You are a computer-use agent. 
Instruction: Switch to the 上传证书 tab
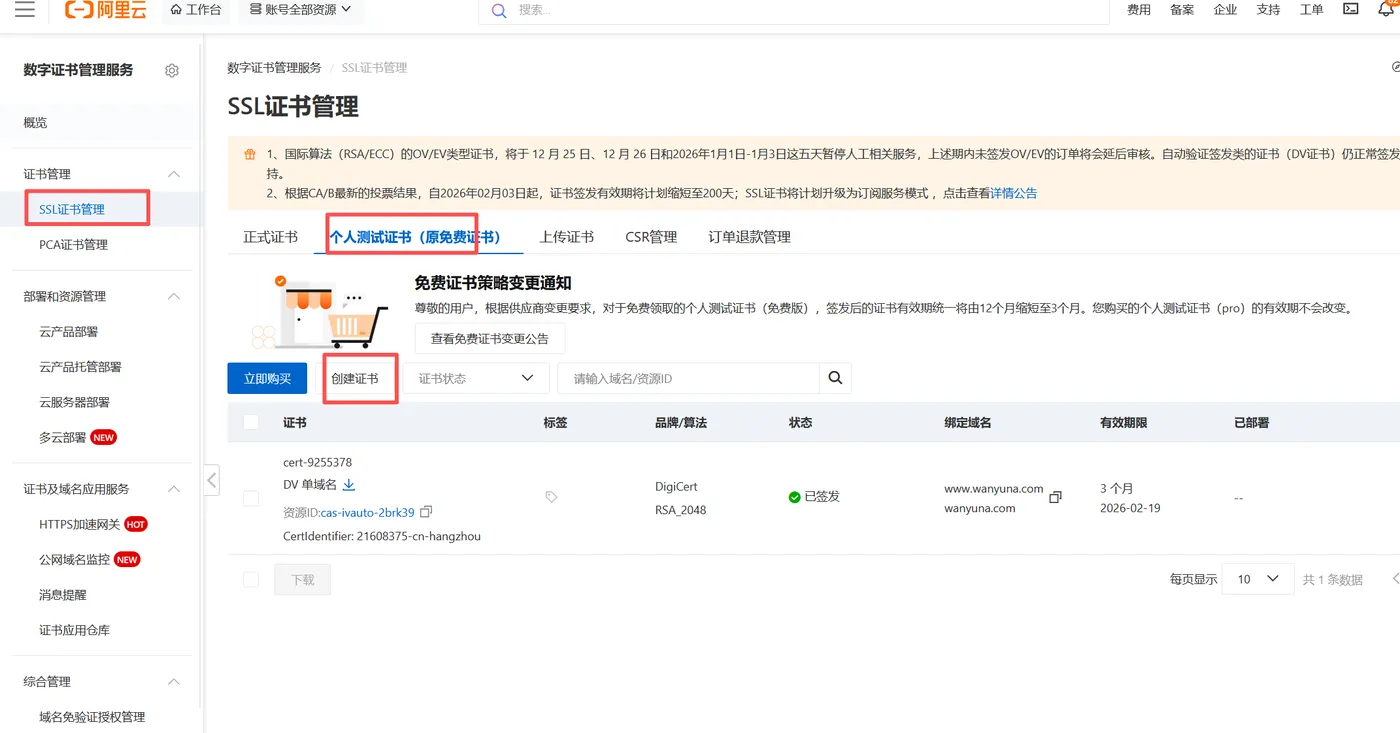(x=567, y=237)
